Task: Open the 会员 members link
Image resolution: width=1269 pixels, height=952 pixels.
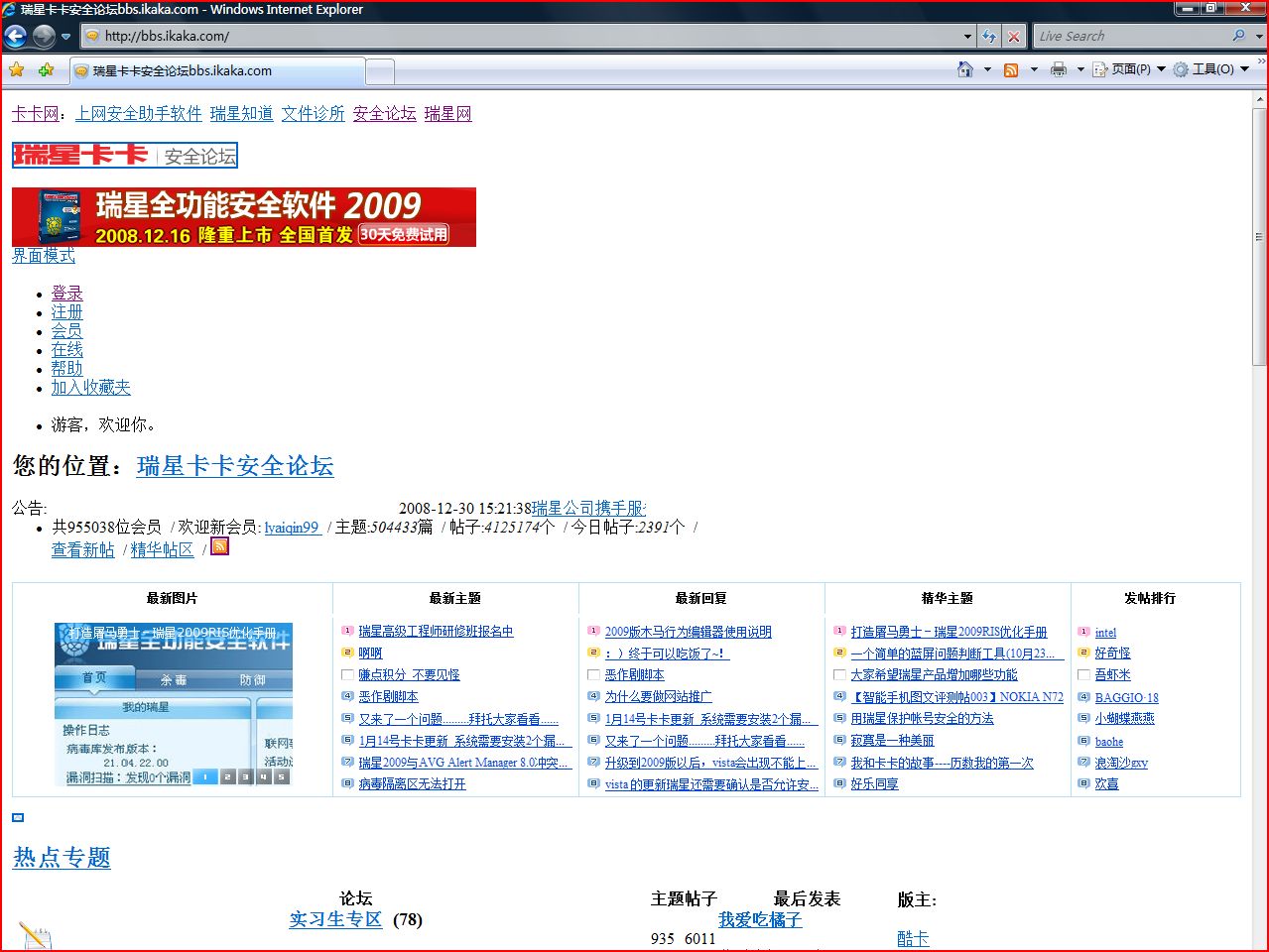Action: point(67,331)
